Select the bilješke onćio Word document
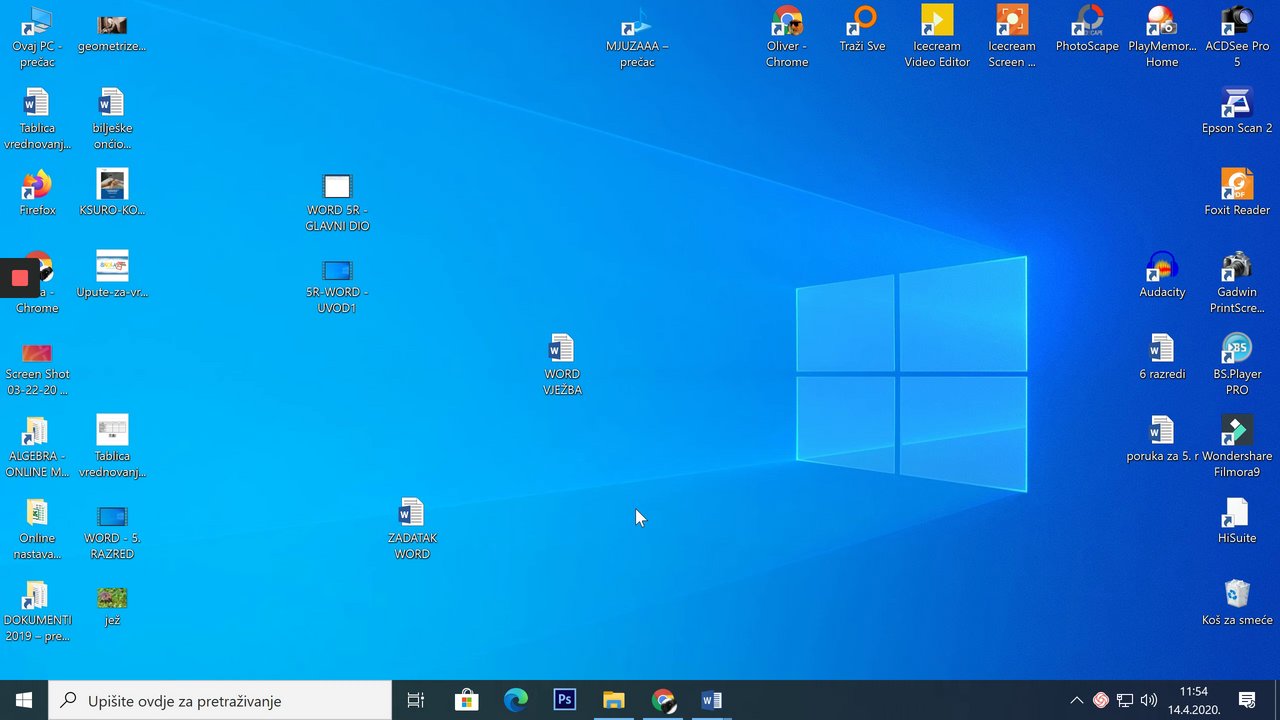The image size is (1280, 720). (x=111, y=103)
